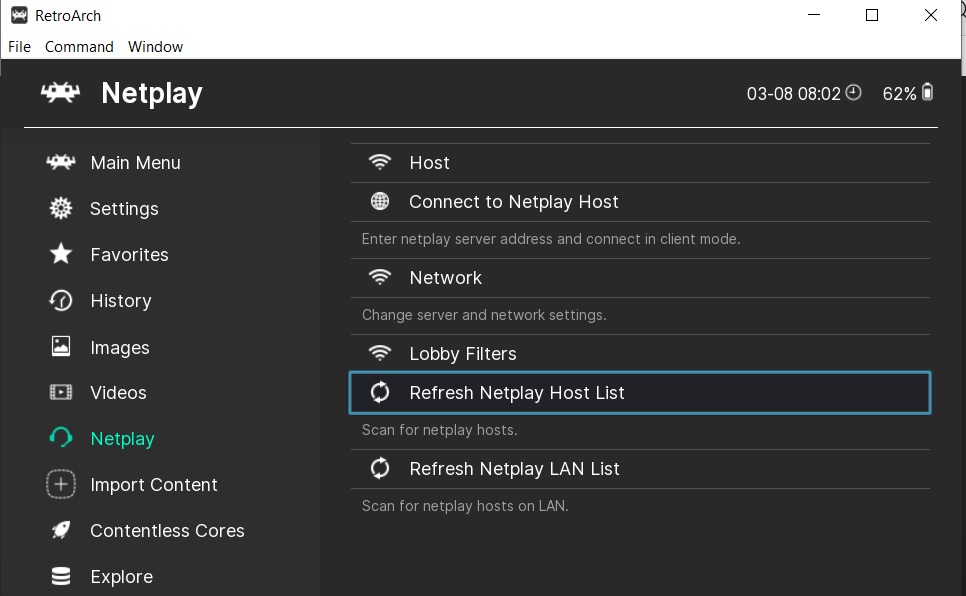
Task: Open the Command menu
Action: [x=79, y=46]
